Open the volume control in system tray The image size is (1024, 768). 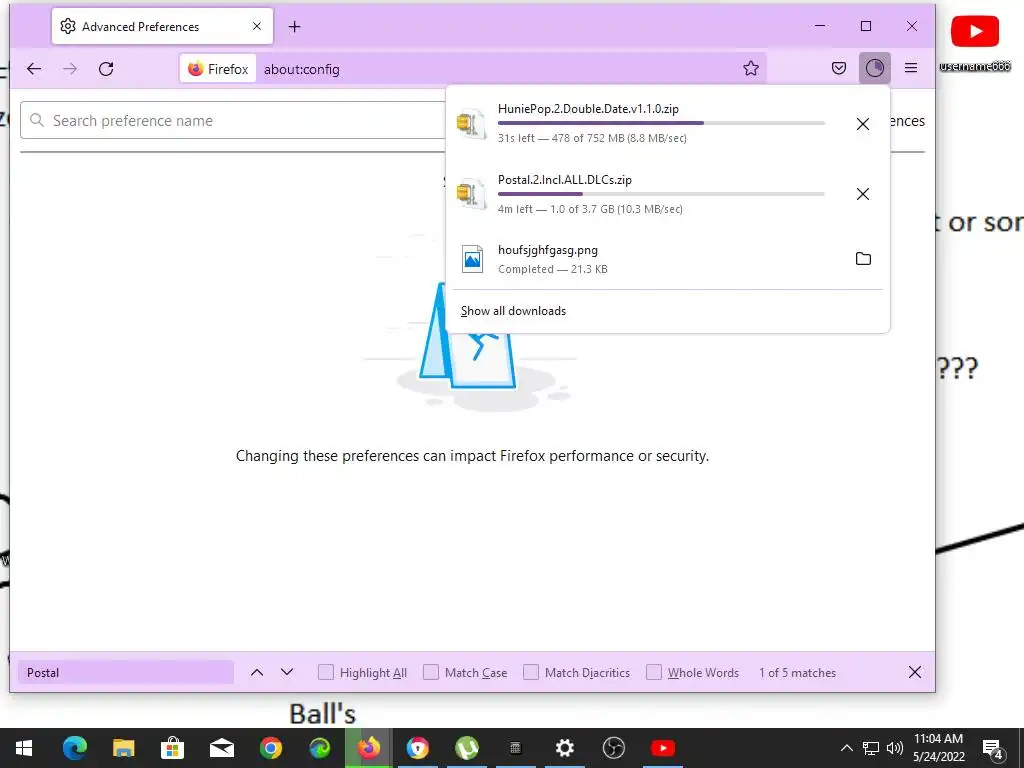(x=895, y=748)
